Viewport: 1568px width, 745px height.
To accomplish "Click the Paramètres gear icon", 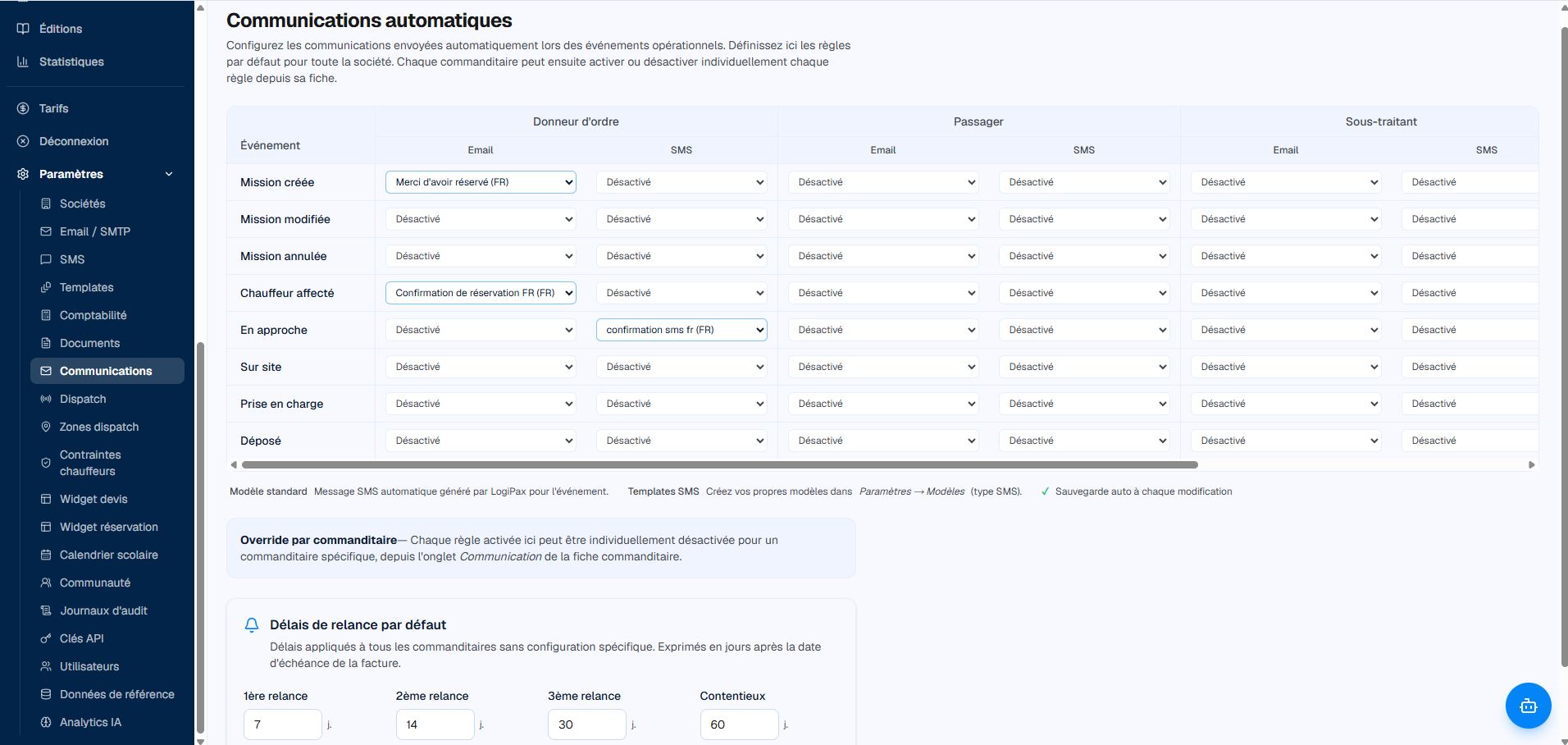I will point(23,174).
